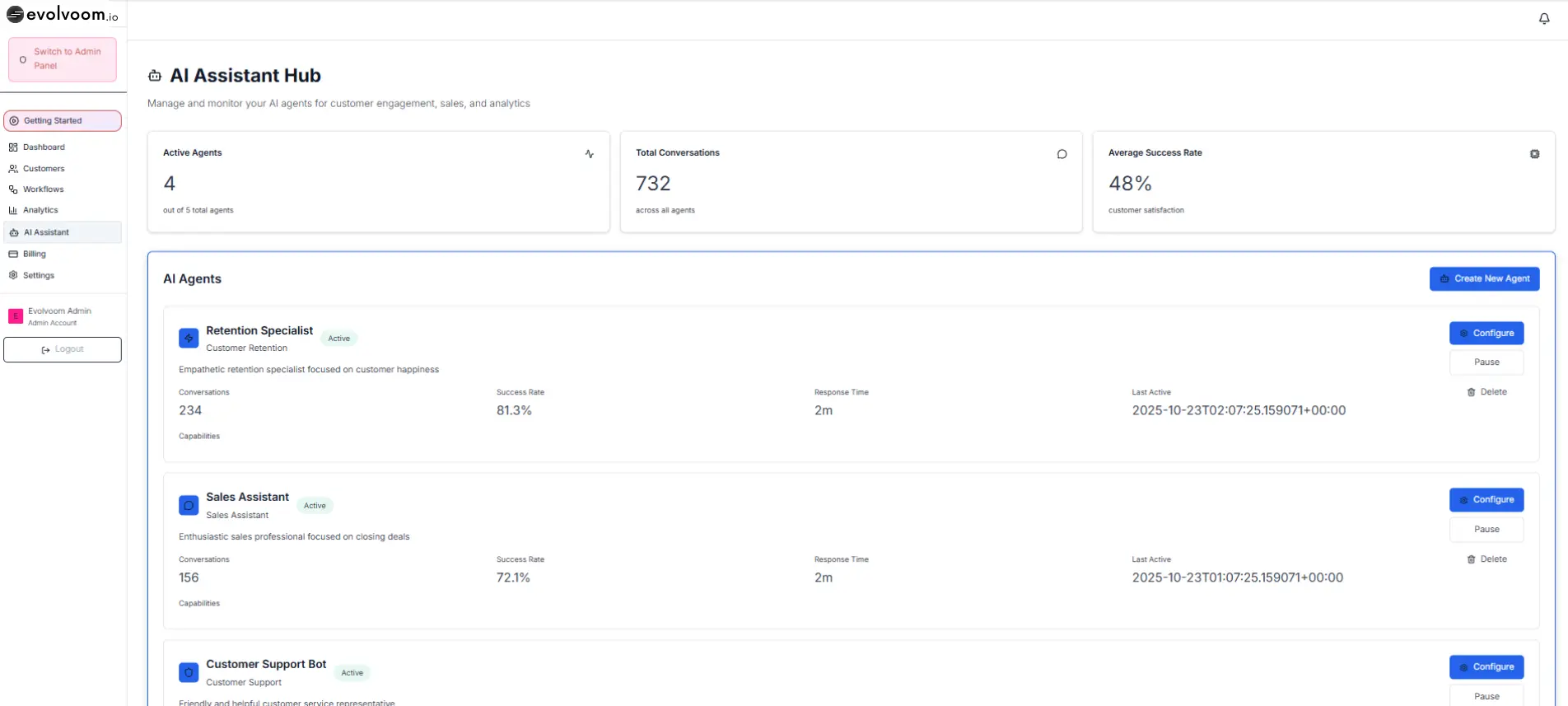Viewport: 1568px width, 706px height.
Task: Click trash icon for Retention Specialist Delete
Action: coord(1471,392)
